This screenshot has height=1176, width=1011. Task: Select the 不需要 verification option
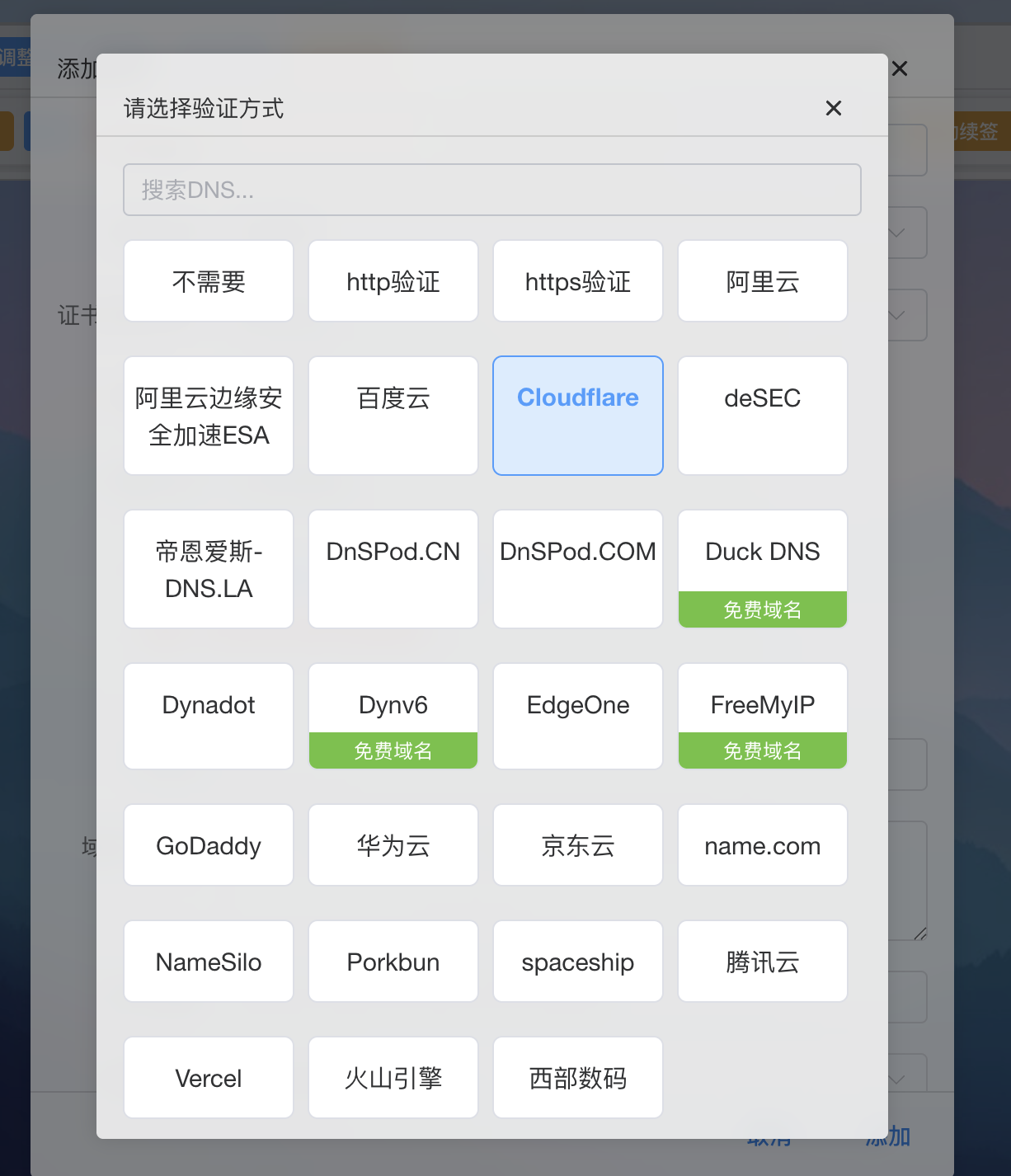point(209,281)
